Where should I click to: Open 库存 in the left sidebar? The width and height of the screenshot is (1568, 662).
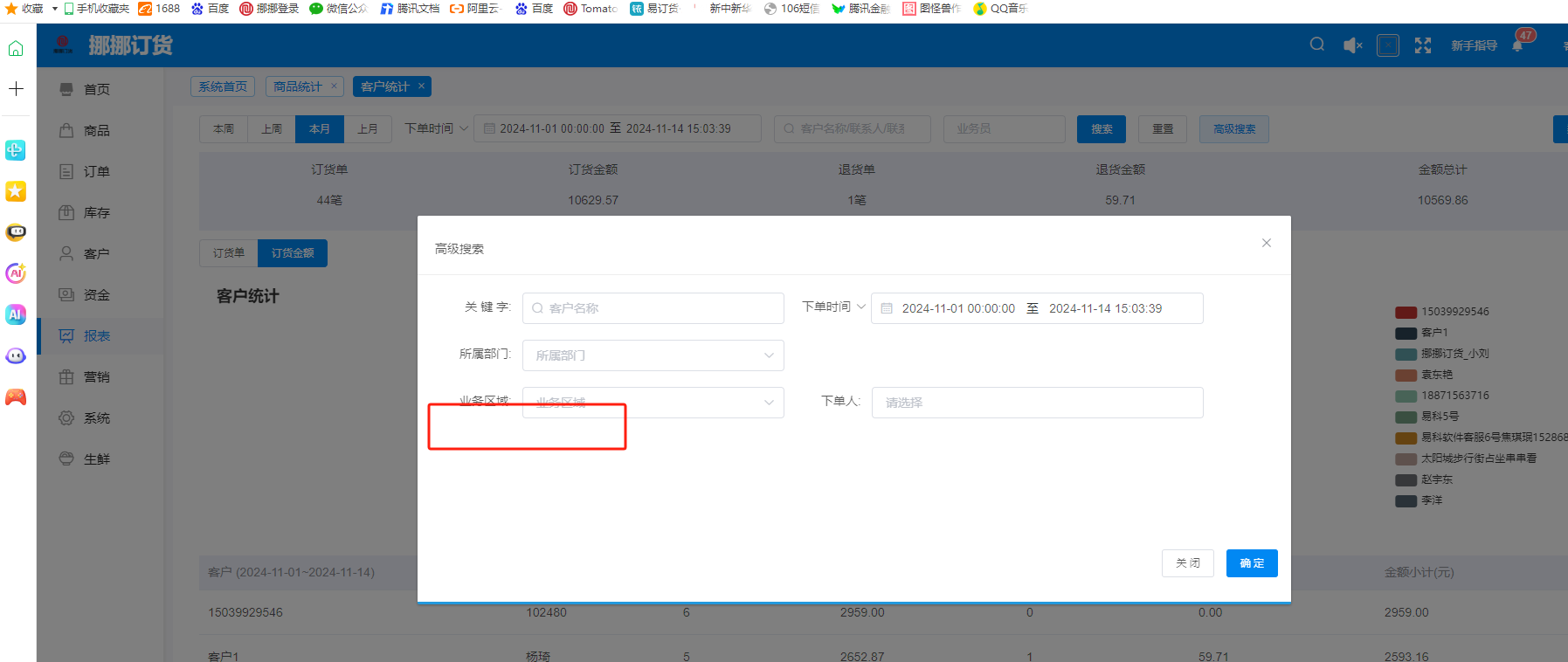[96, 213]
